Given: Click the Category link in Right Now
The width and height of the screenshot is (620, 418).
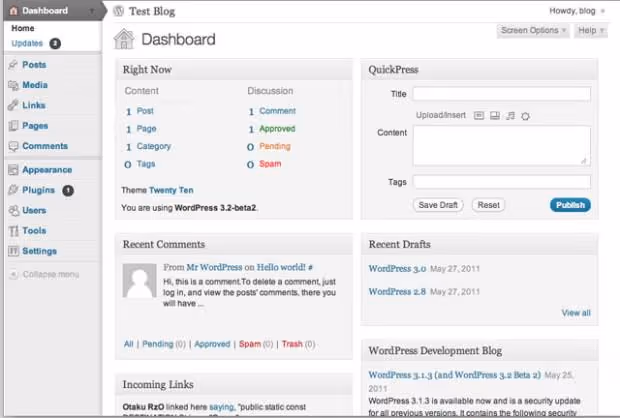Looking at the screenshot, I should point(154,146).
